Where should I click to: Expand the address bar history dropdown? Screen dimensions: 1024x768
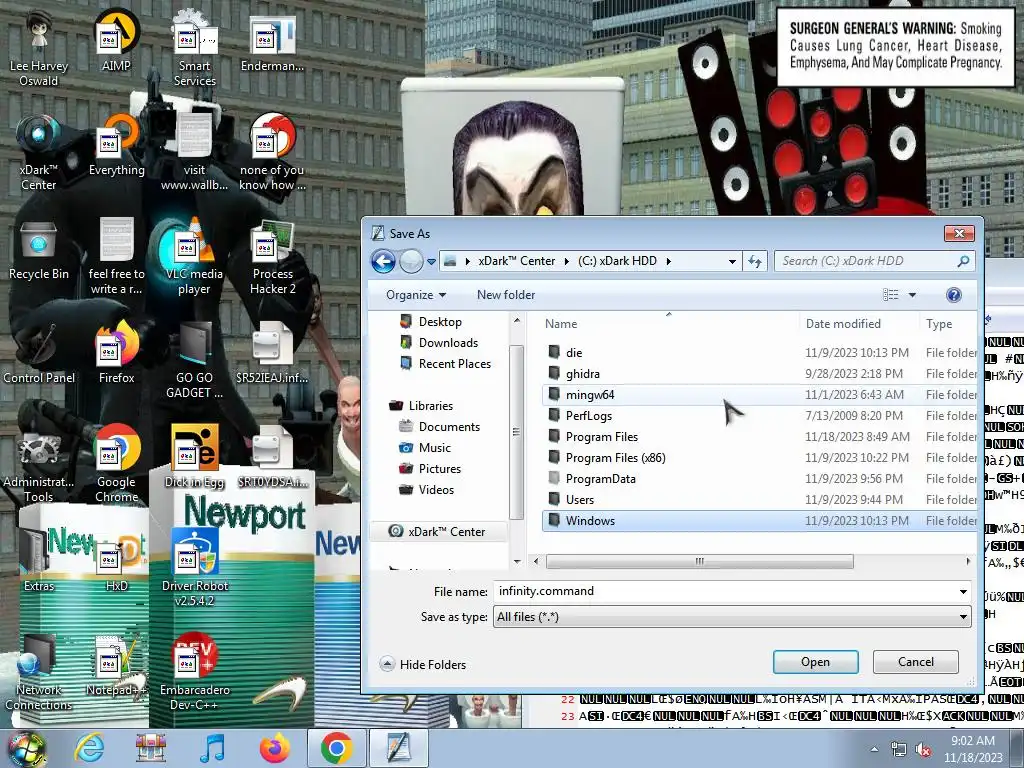[732, 261]
